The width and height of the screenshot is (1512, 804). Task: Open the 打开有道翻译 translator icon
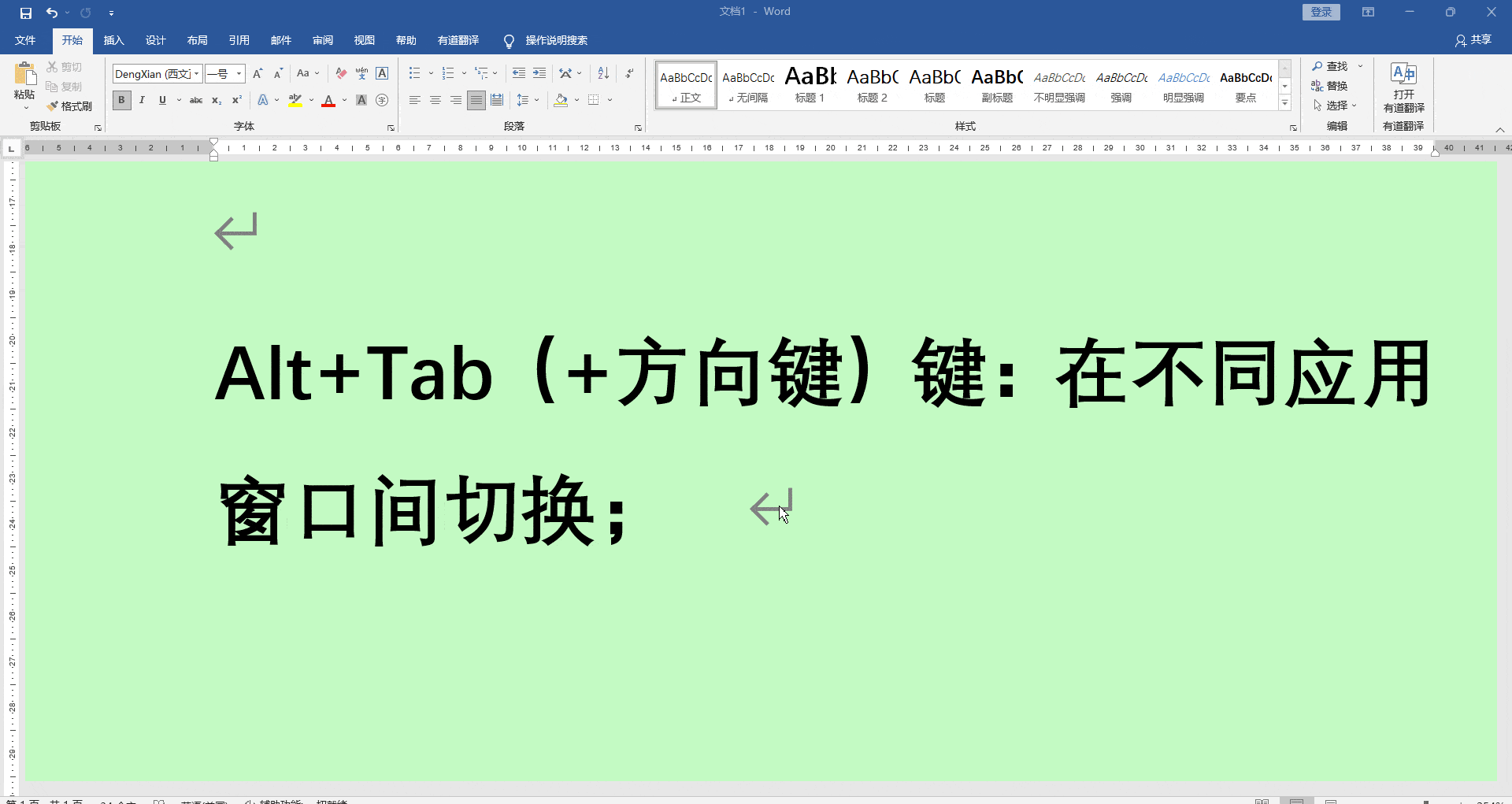tap(1403, 87)
